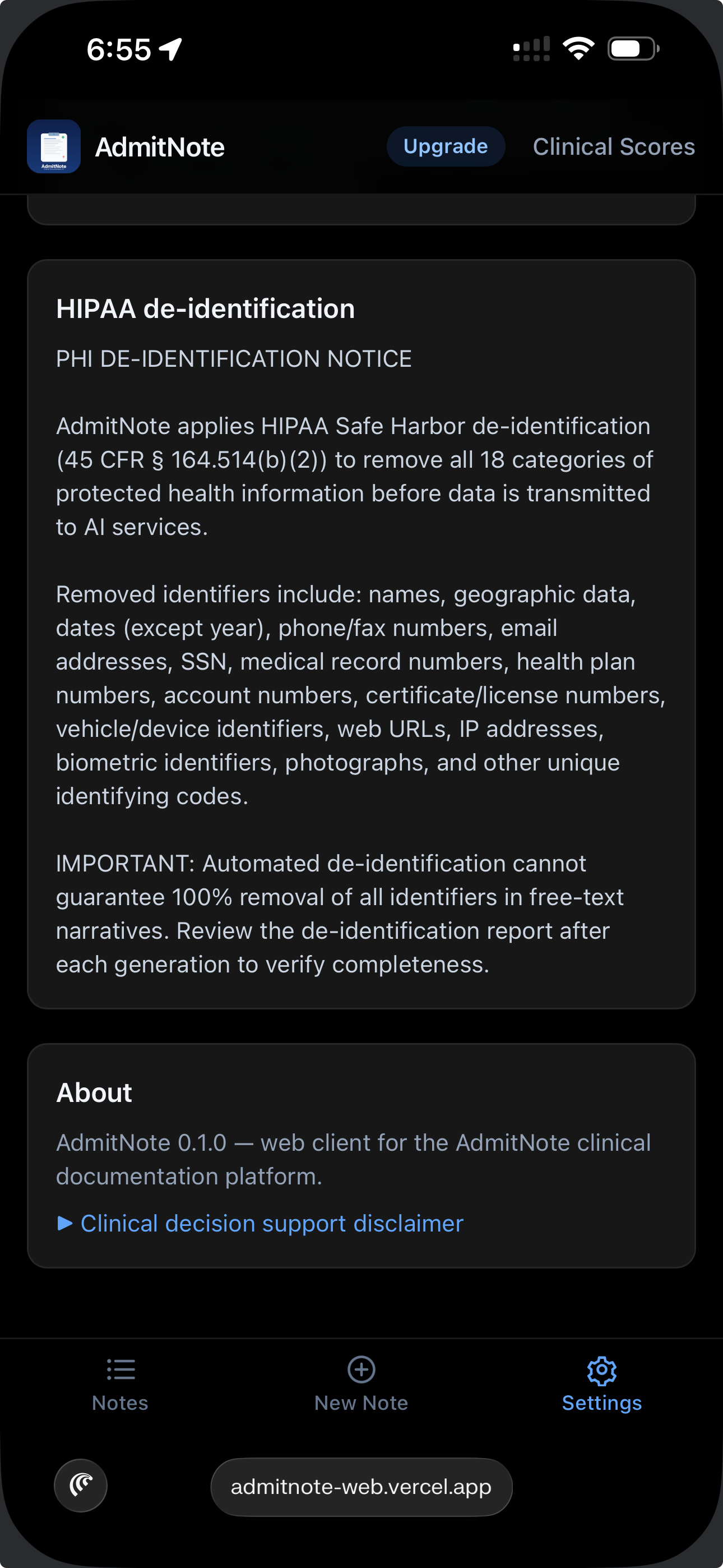Tap the About section heading

click(x=94, y=1092)
